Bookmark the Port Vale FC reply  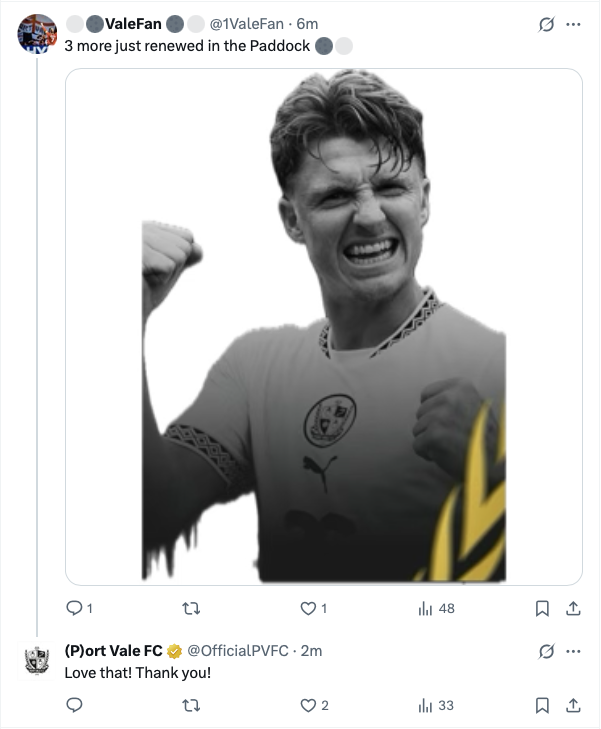point(542,705)
